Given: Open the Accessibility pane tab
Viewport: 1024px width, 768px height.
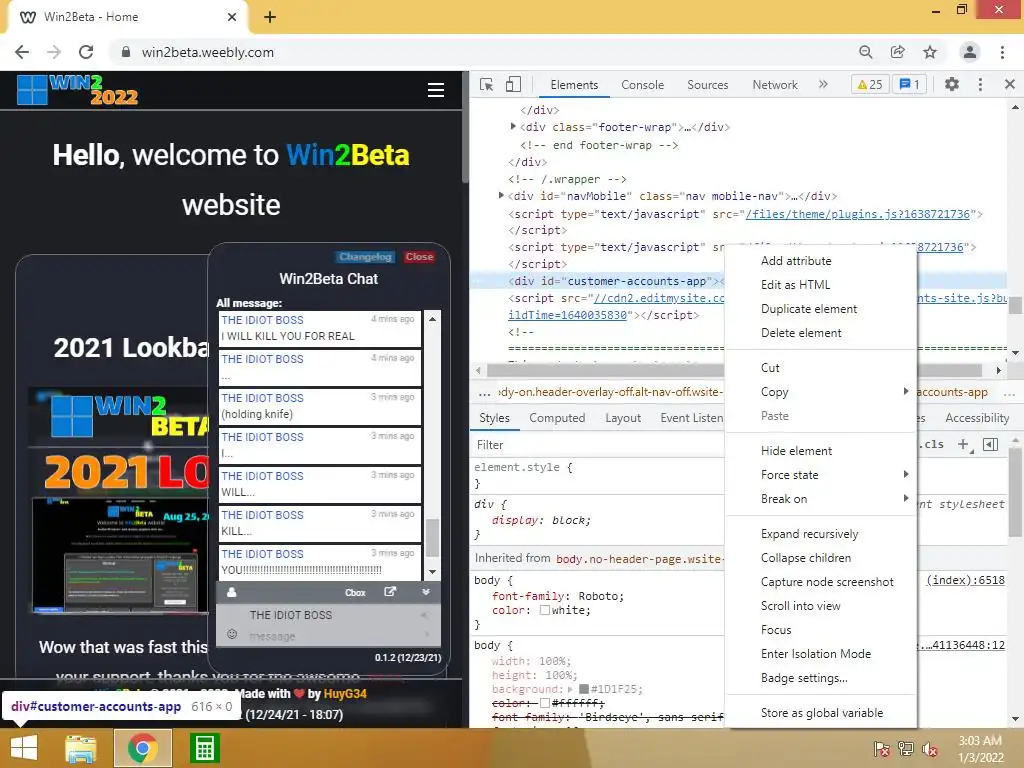Looking at the screenshot, I should coord(977,418).
